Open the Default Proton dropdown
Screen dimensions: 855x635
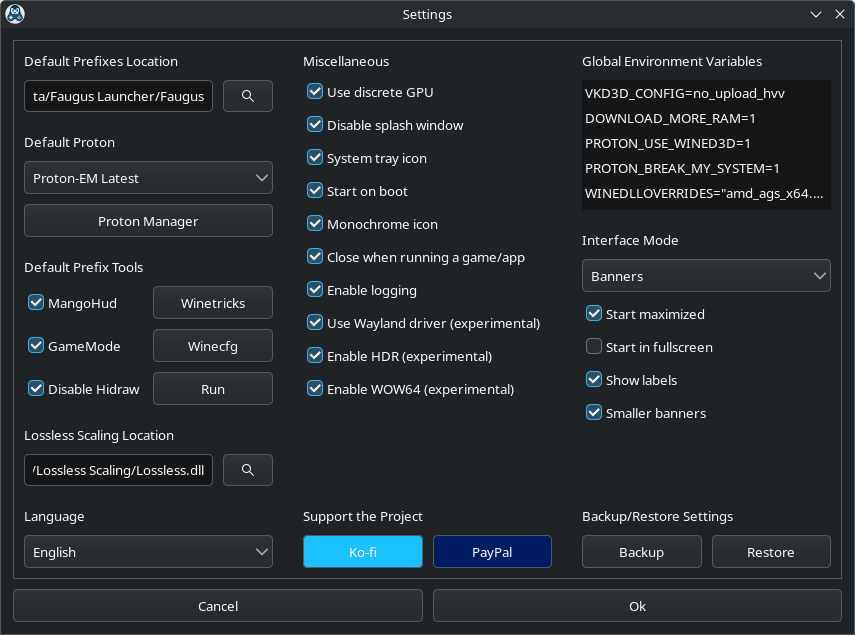[x=148, y=178]
